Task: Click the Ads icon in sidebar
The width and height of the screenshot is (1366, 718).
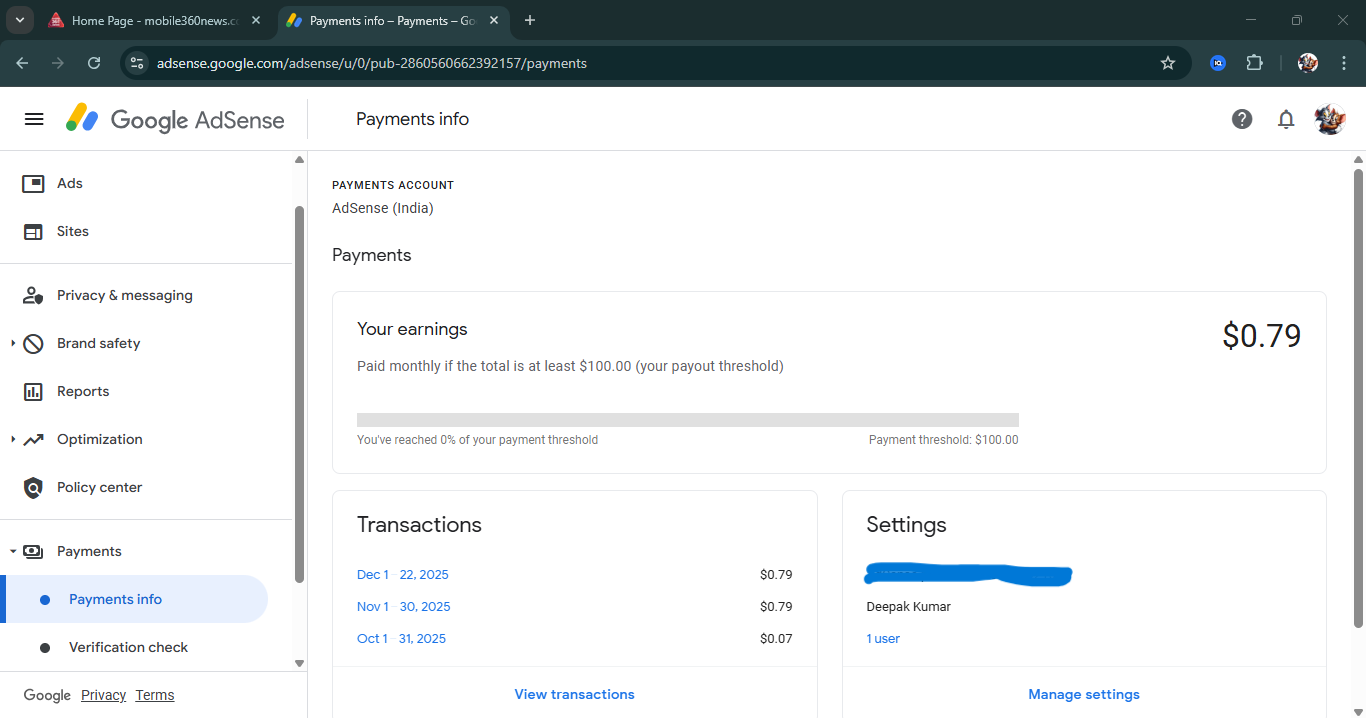Action: (33, 184)
